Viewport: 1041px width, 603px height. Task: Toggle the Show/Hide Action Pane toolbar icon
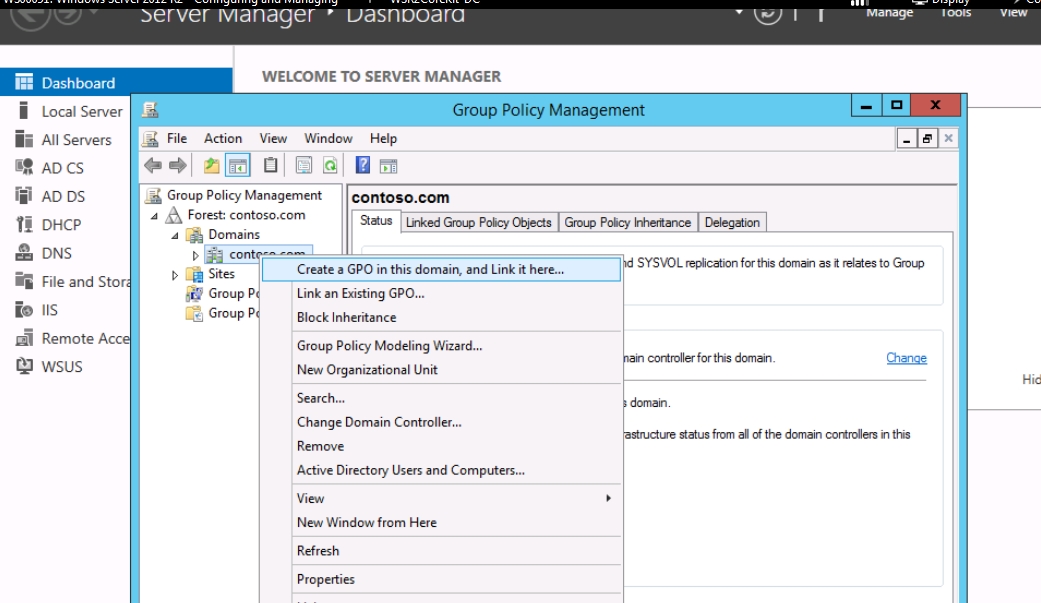coord(388,166)
